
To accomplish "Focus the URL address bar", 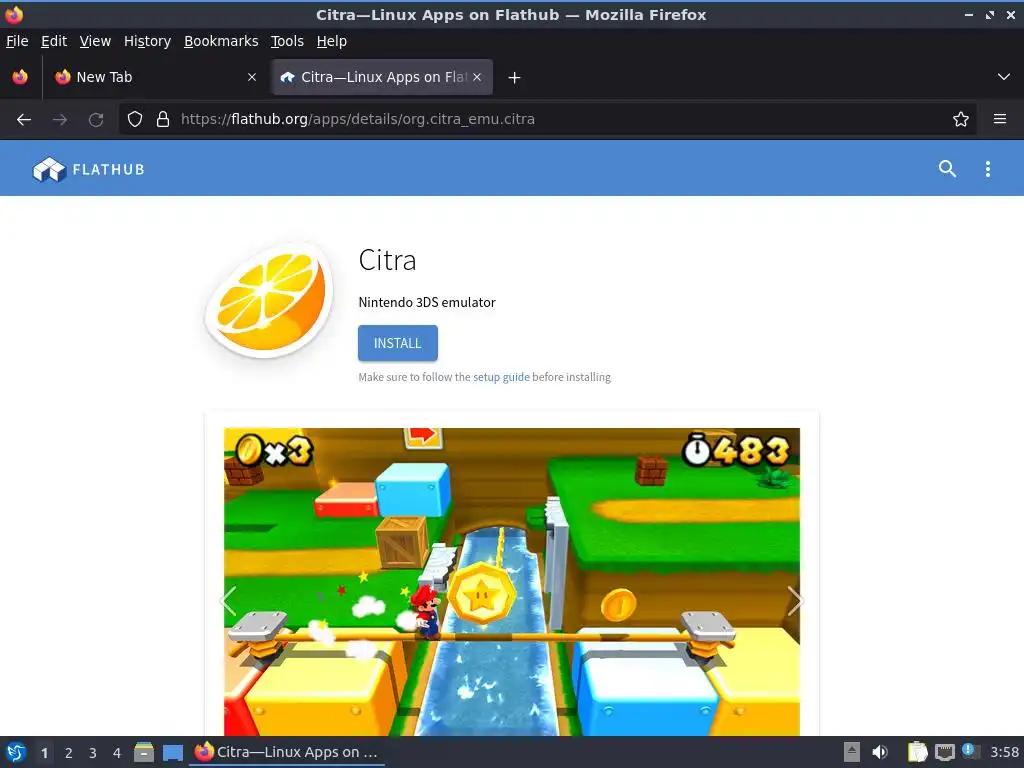I will [x=549, y=120].
